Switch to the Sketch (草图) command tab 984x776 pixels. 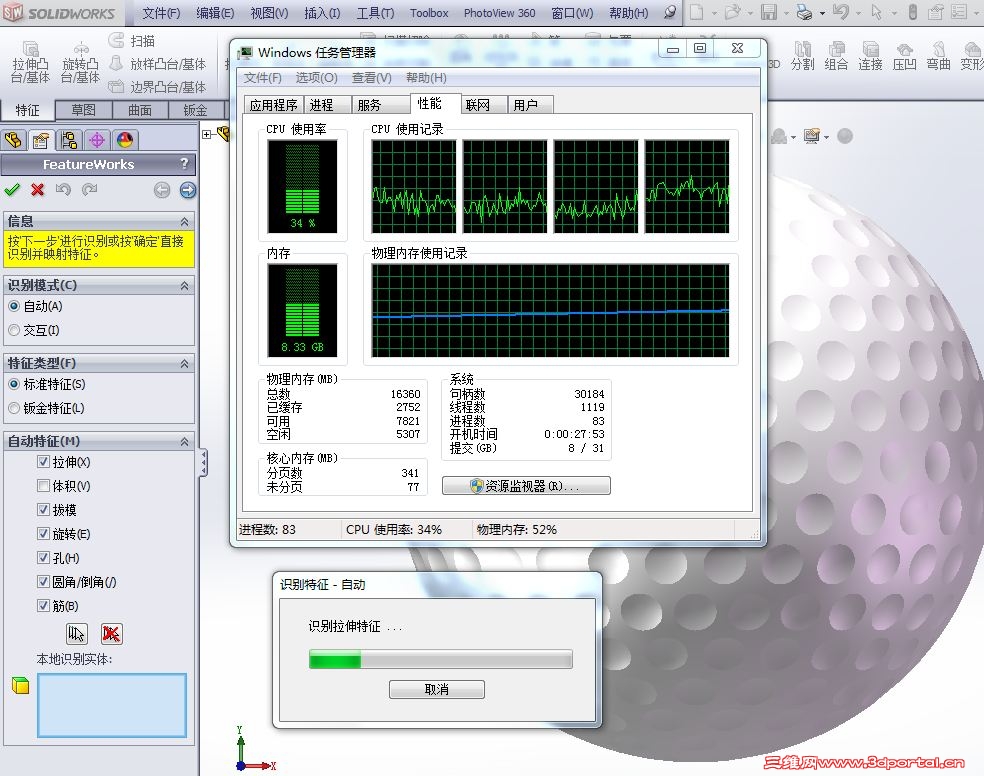click(x=83, y=110)
